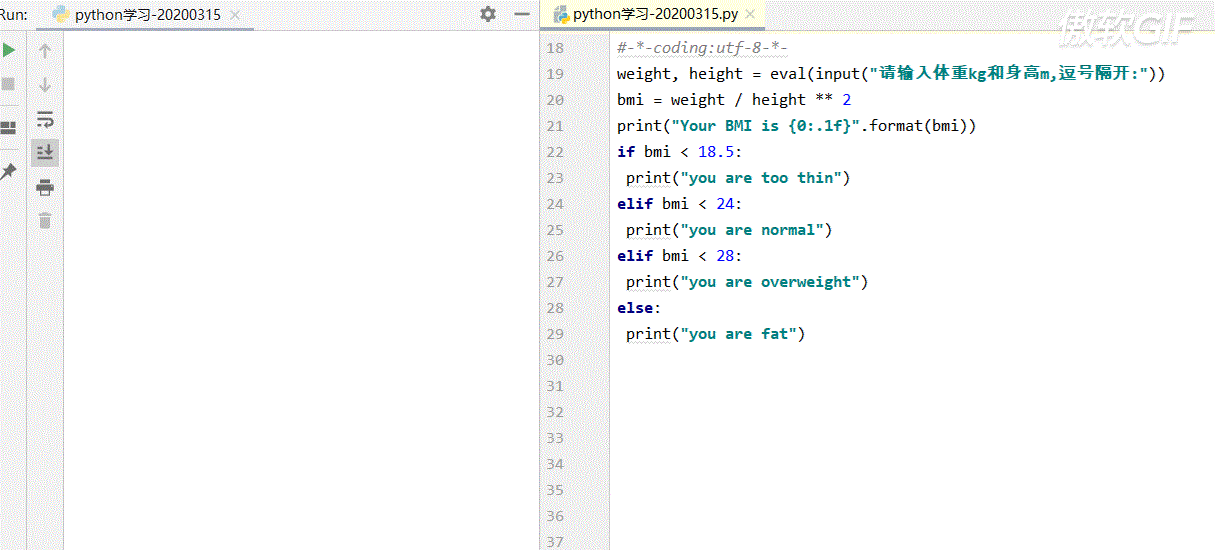Click the 'Your BMI is {0:.1f}' string
This screenshot has width=1215, height=550.
click(x=765, y=126)
